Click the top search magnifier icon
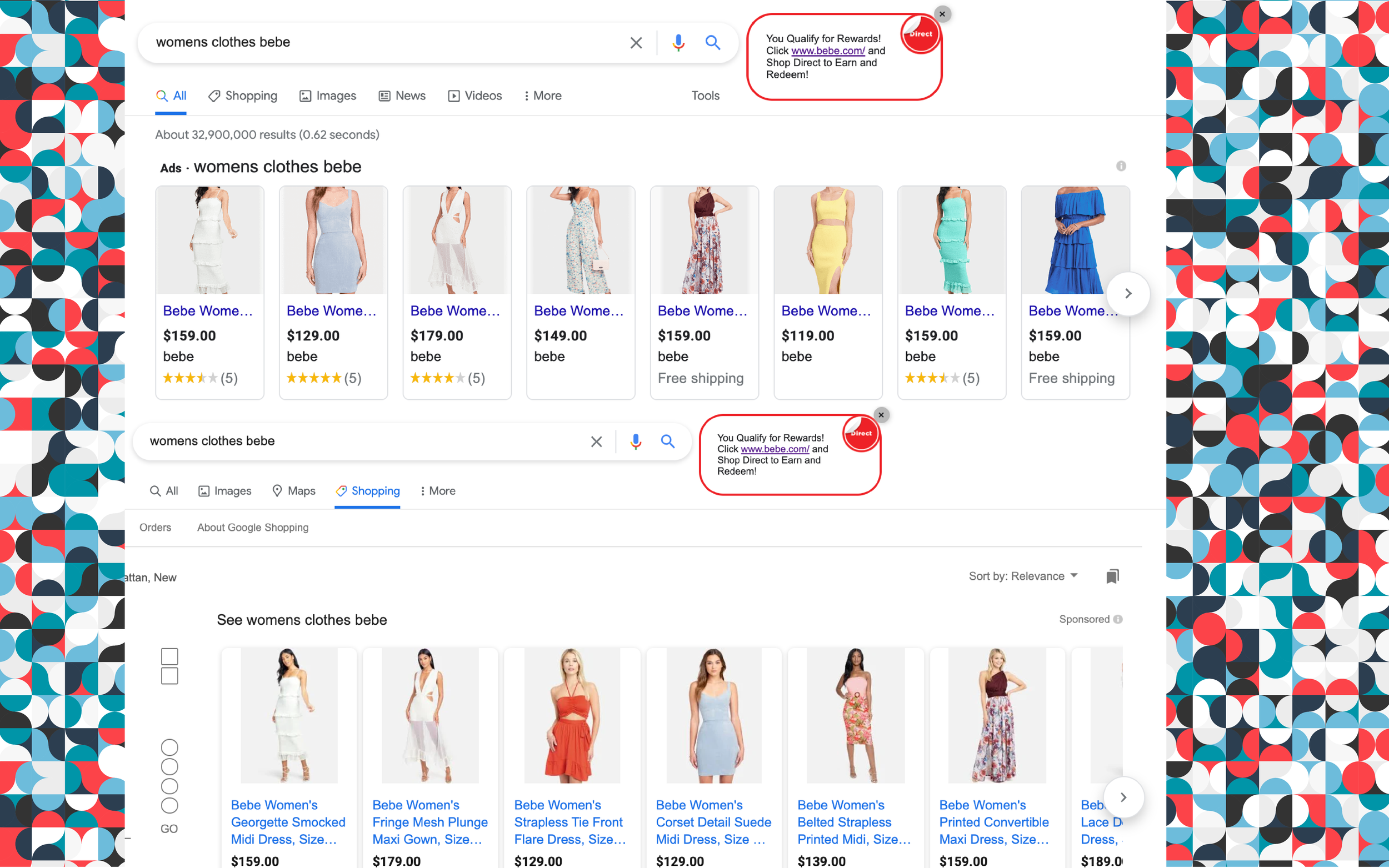Image resolution: width=1389 pixels, height=868 pixels. pyautogui.click(x=713, y=42)
